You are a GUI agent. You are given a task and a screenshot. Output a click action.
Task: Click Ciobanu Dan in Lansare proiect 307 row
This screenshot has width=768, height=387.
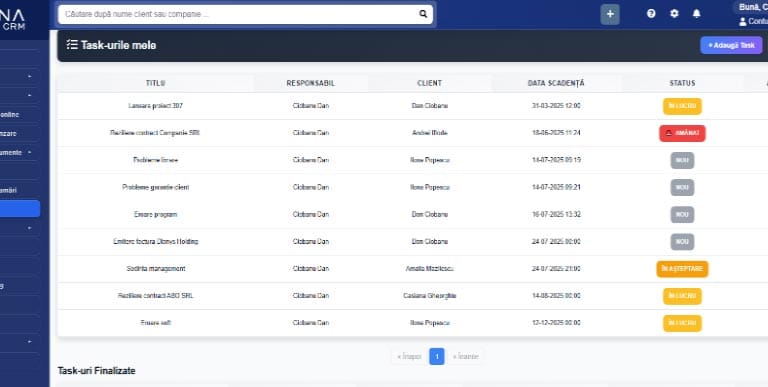311,106
